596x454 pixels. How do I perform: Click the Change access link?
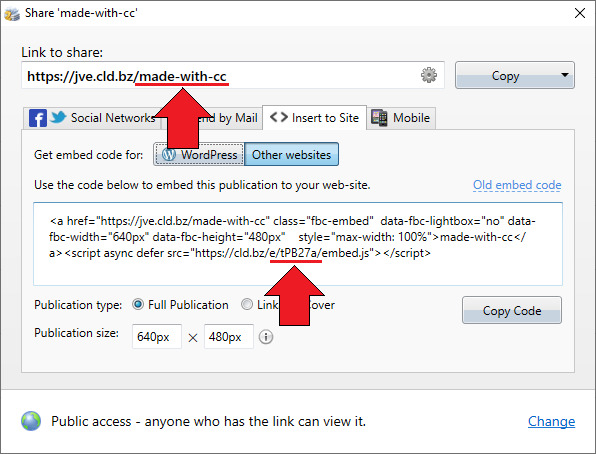point(551,421)
